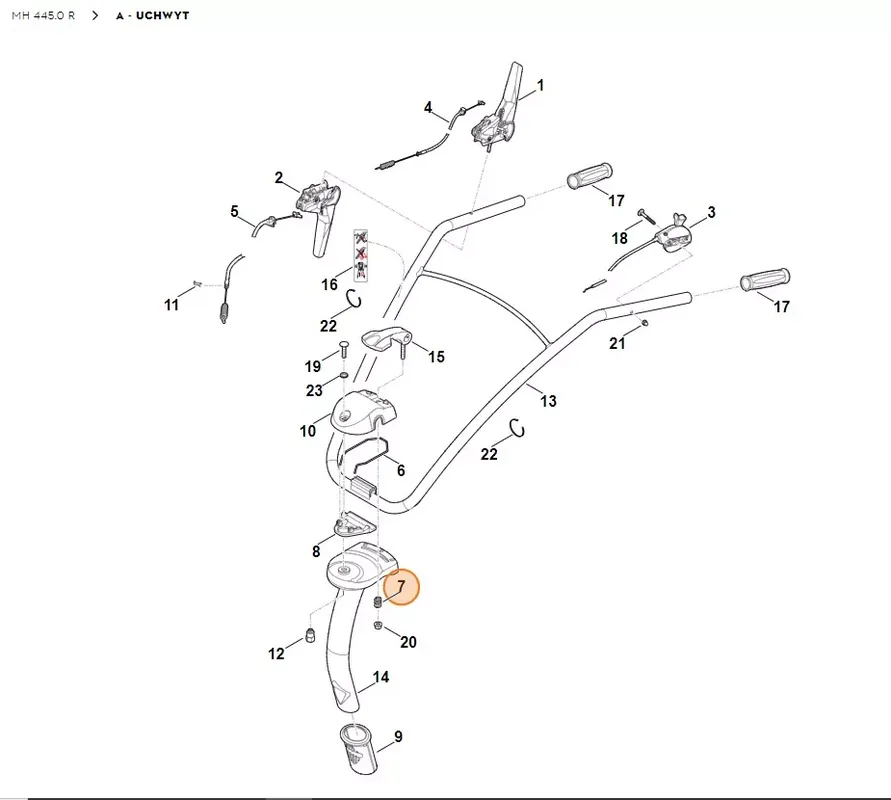Viewport: 891px width, 800px height.
Task: Click the MH 445.0 R breadcrumb link
Action: (x=43, y=15)
